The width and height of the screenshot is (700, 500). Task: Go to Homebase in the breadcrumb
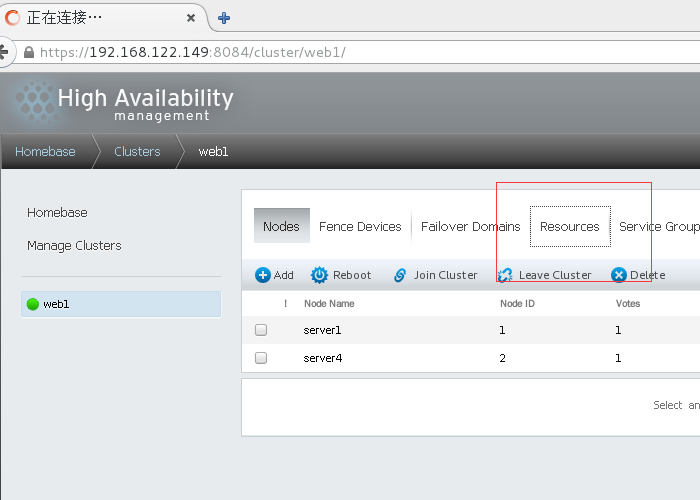[x=45, y=152]
